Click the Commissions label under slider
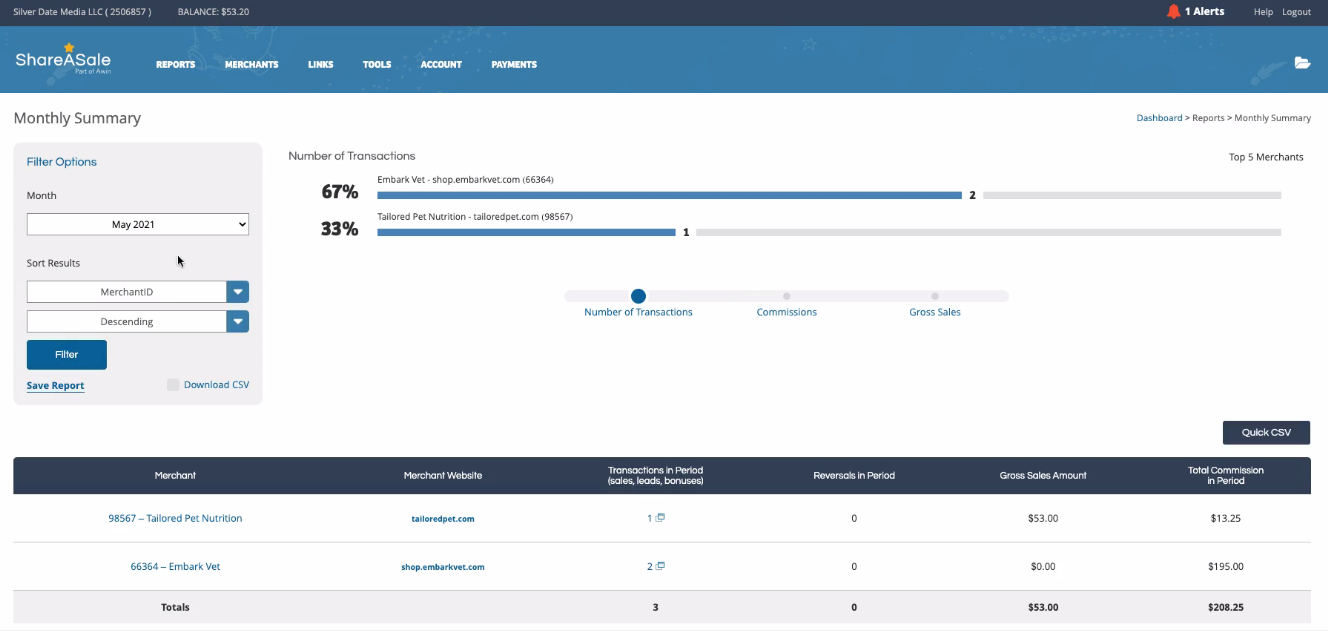Viewport: 1328px width, 631px height. 787,312
